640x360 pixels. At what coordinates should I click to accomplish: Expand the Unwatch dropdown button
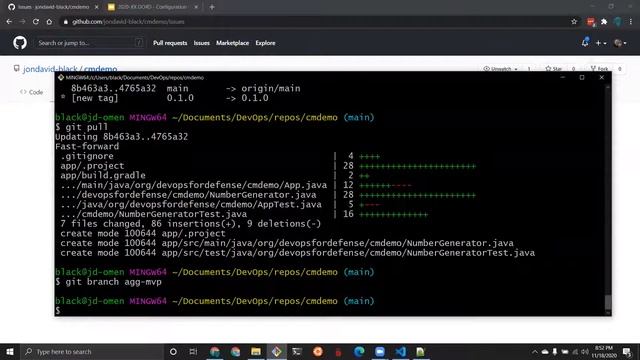(500, 69)
